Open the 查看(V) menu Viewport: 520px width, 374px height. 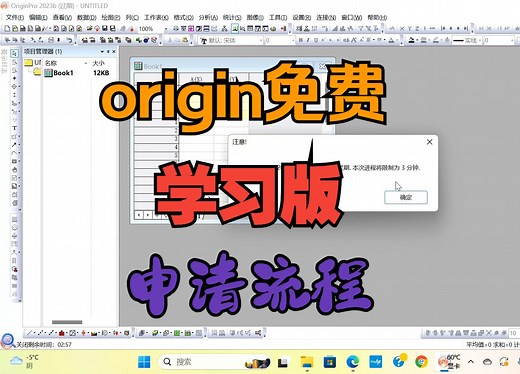click(62, 17)
